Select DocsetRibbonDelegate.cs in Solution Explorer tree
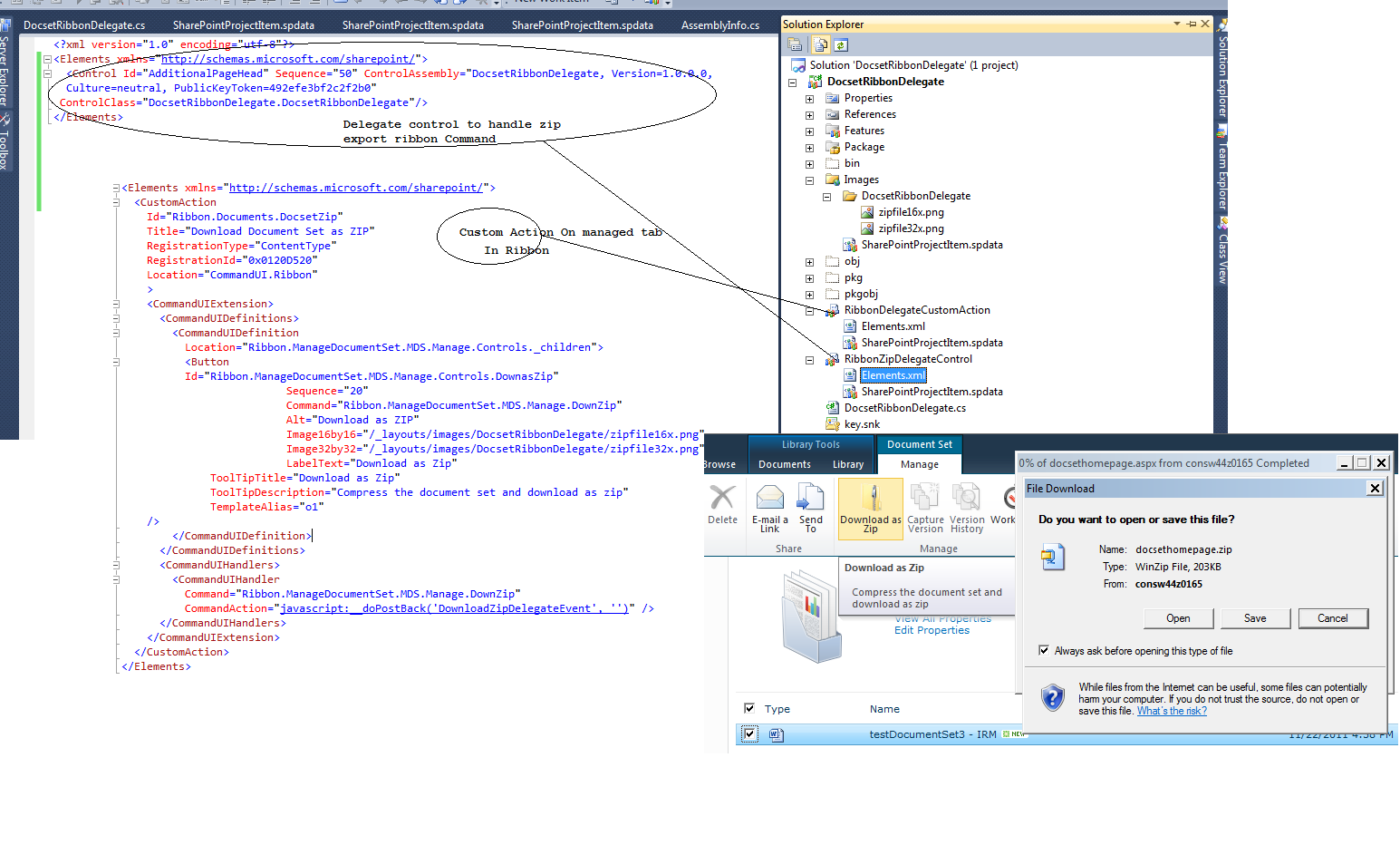 904,408
